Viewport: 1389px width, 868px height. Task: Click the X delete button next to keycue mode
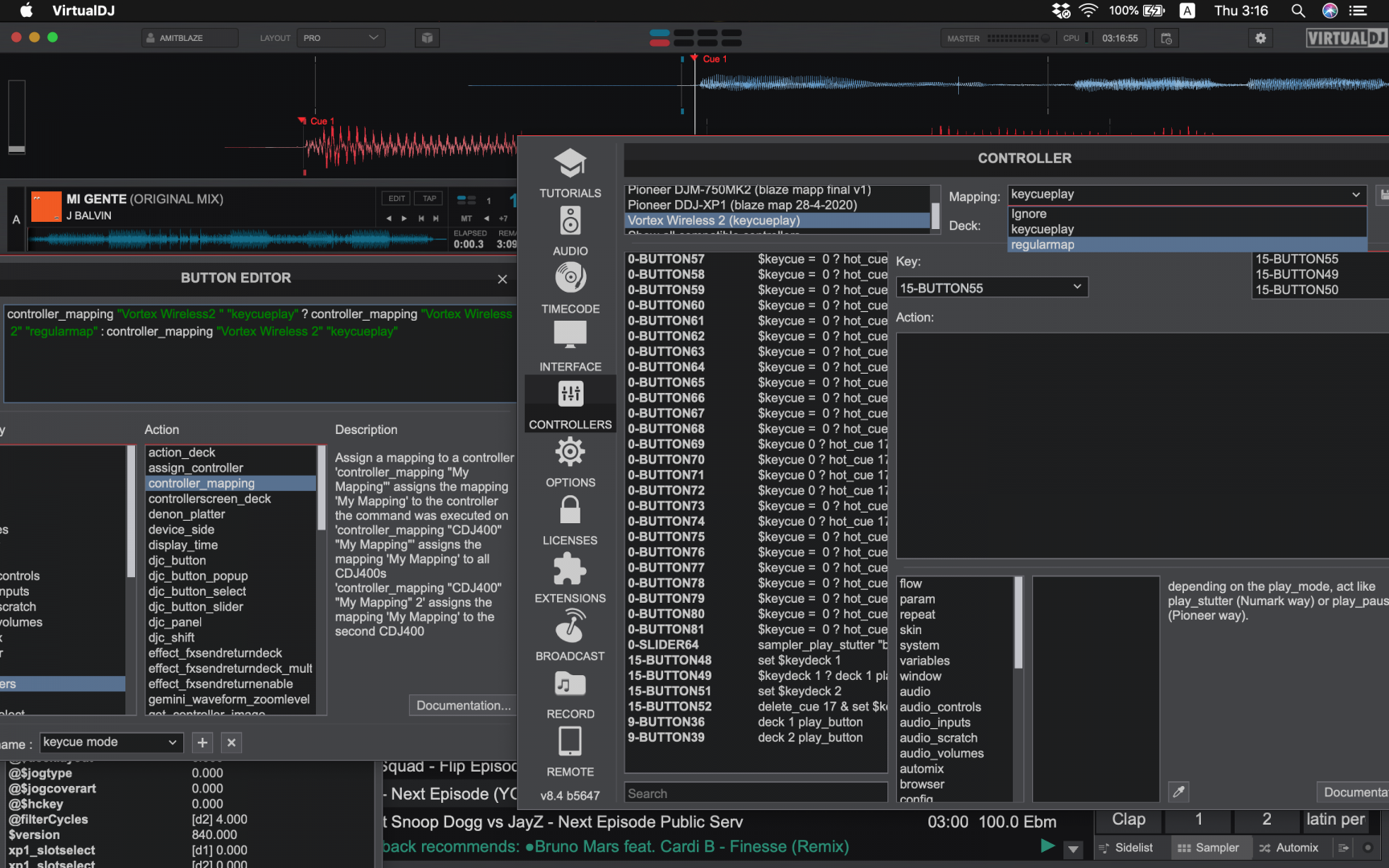231,743
